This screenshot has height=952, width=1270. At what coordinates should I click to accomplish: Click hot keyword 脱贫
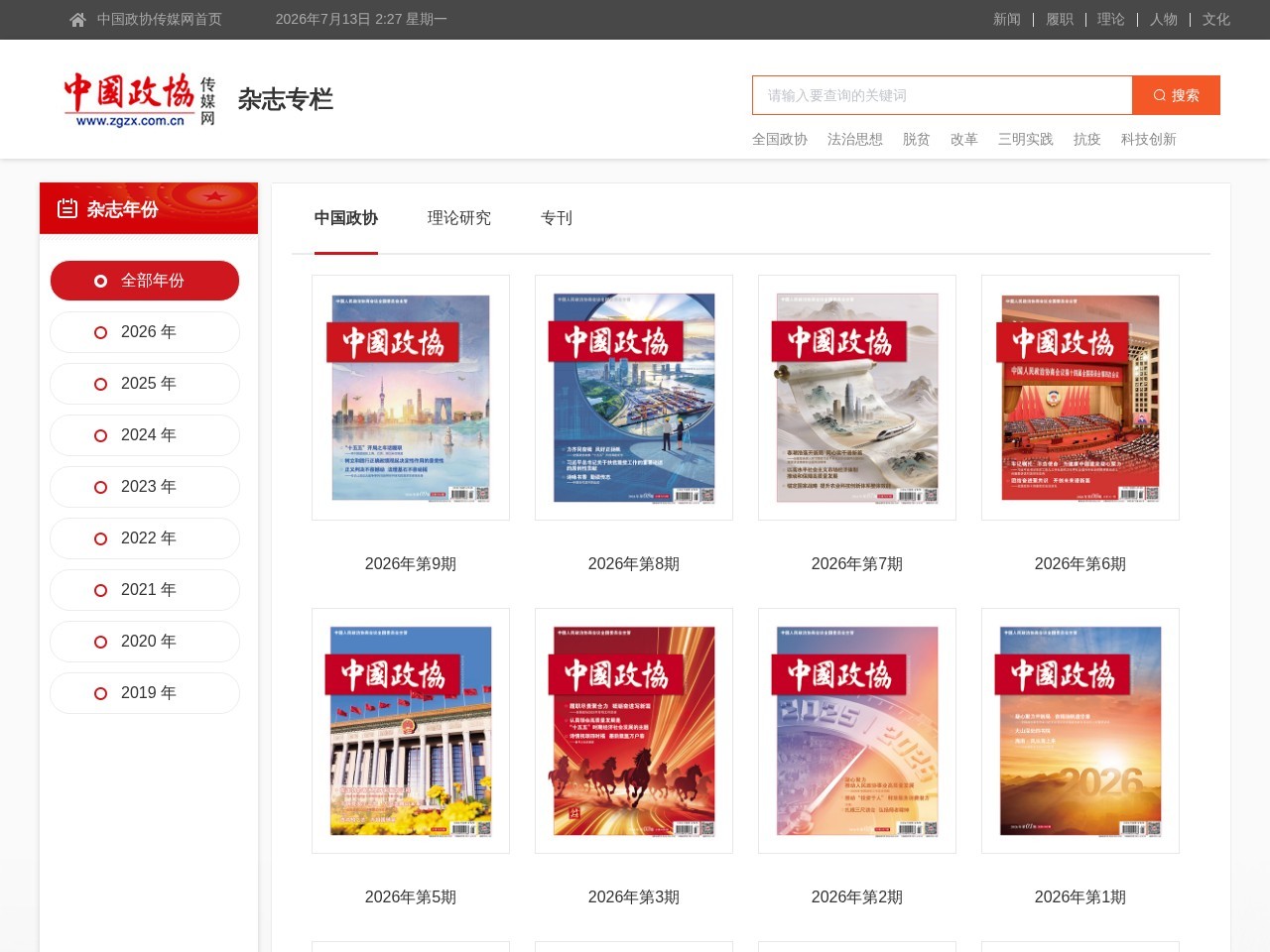tap(917, 139)
